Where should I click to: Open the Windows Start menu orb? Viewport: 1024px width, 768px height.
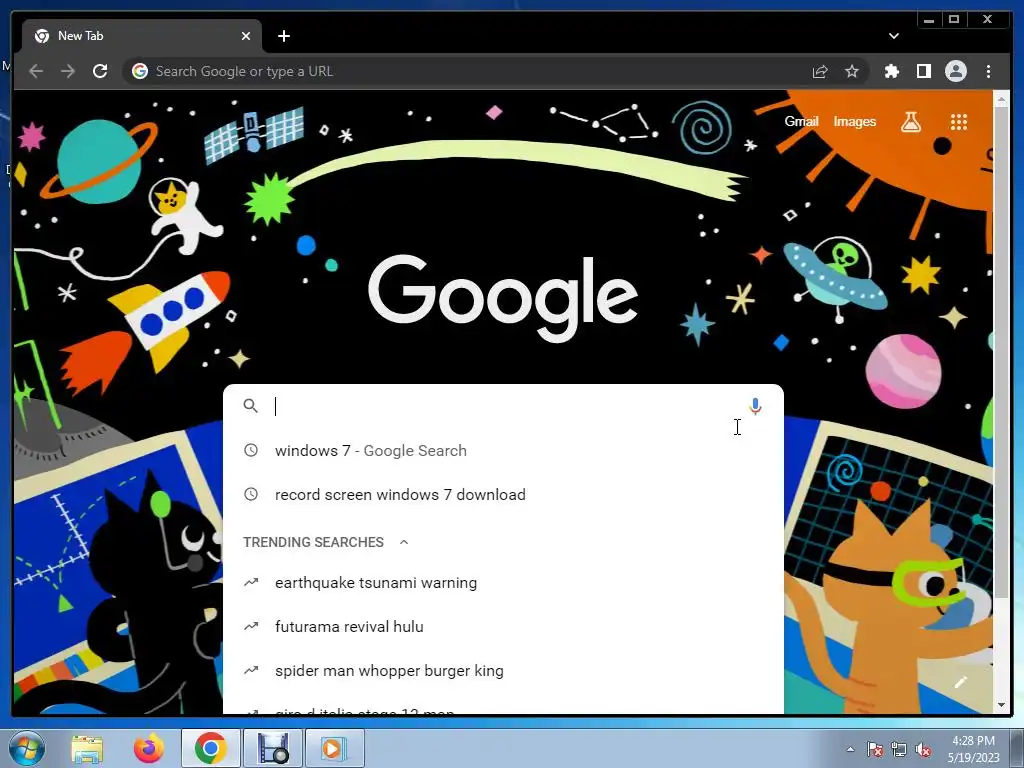(x=26, y=748)
